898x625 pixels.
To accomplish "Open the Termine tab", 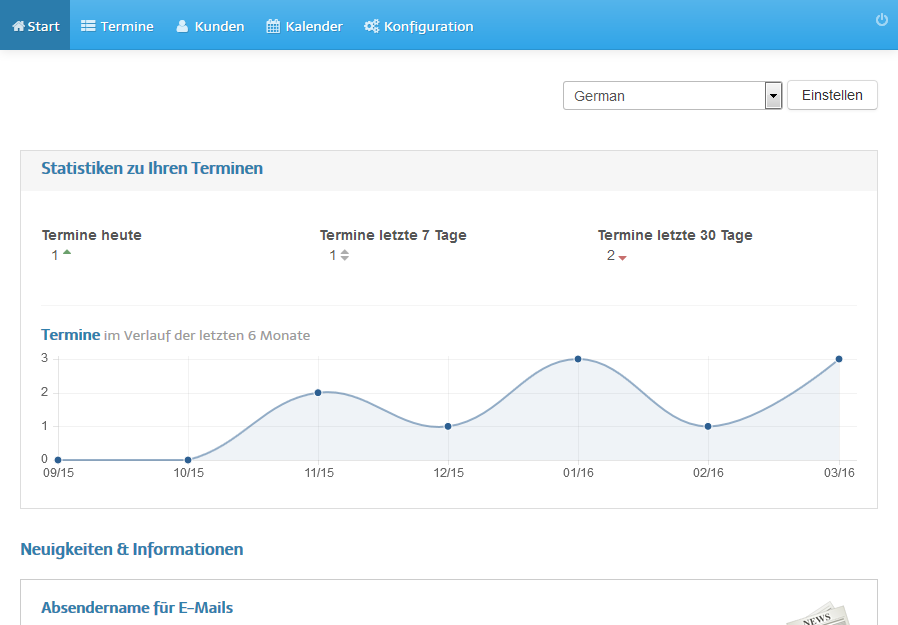I will 117,25.
